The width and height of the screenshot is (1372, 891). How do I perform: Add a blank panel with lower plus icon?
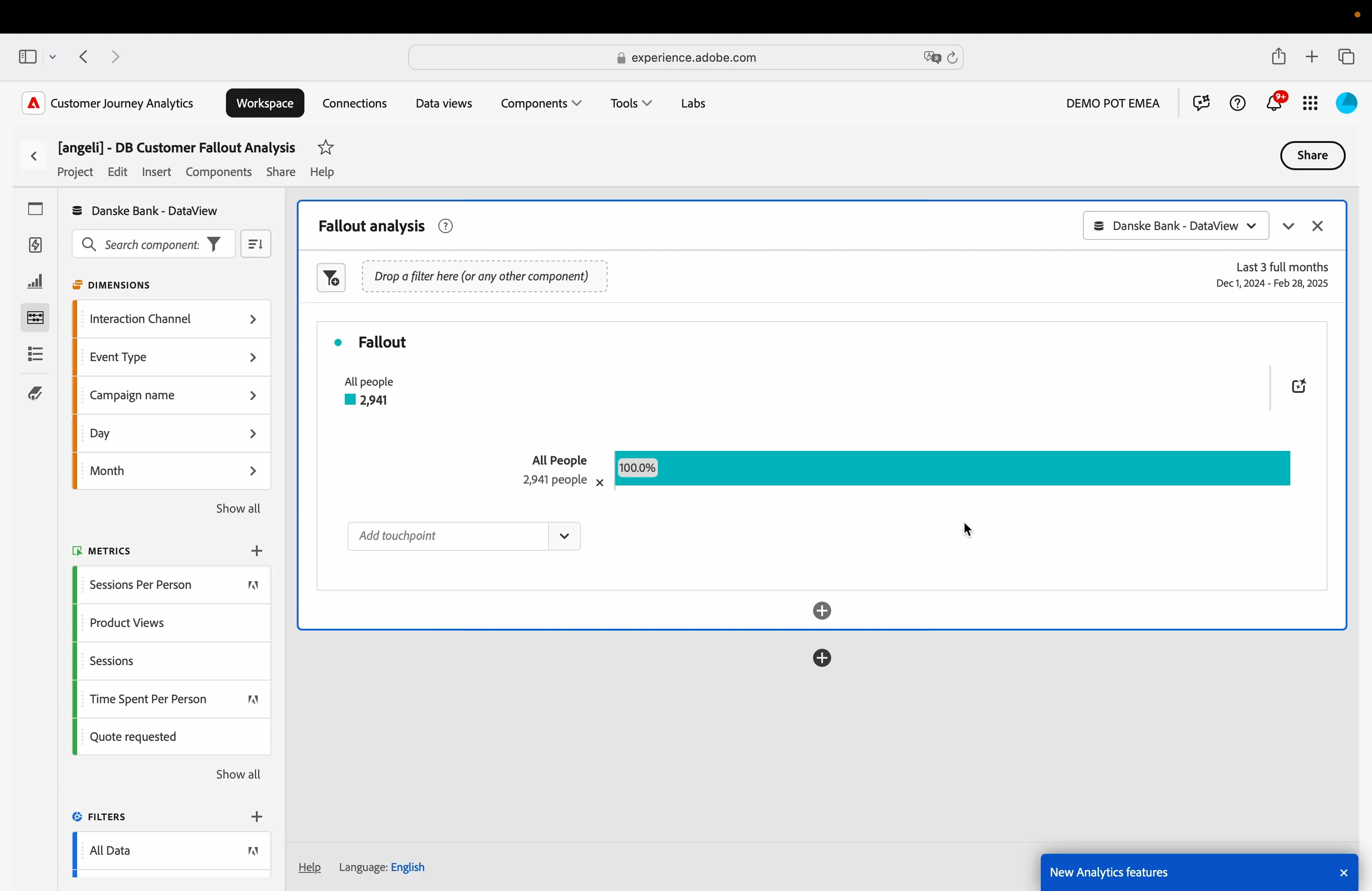(x=822, y=657)
